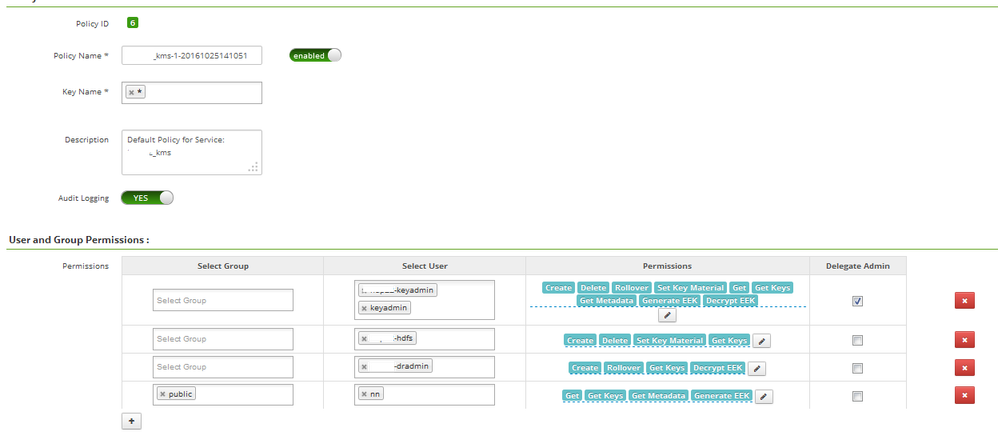The width and height of the screenshot is (998, 440).
Task: Click Decrypt EEK tag in keyadmin row
Action: click(x=731, y=300)
